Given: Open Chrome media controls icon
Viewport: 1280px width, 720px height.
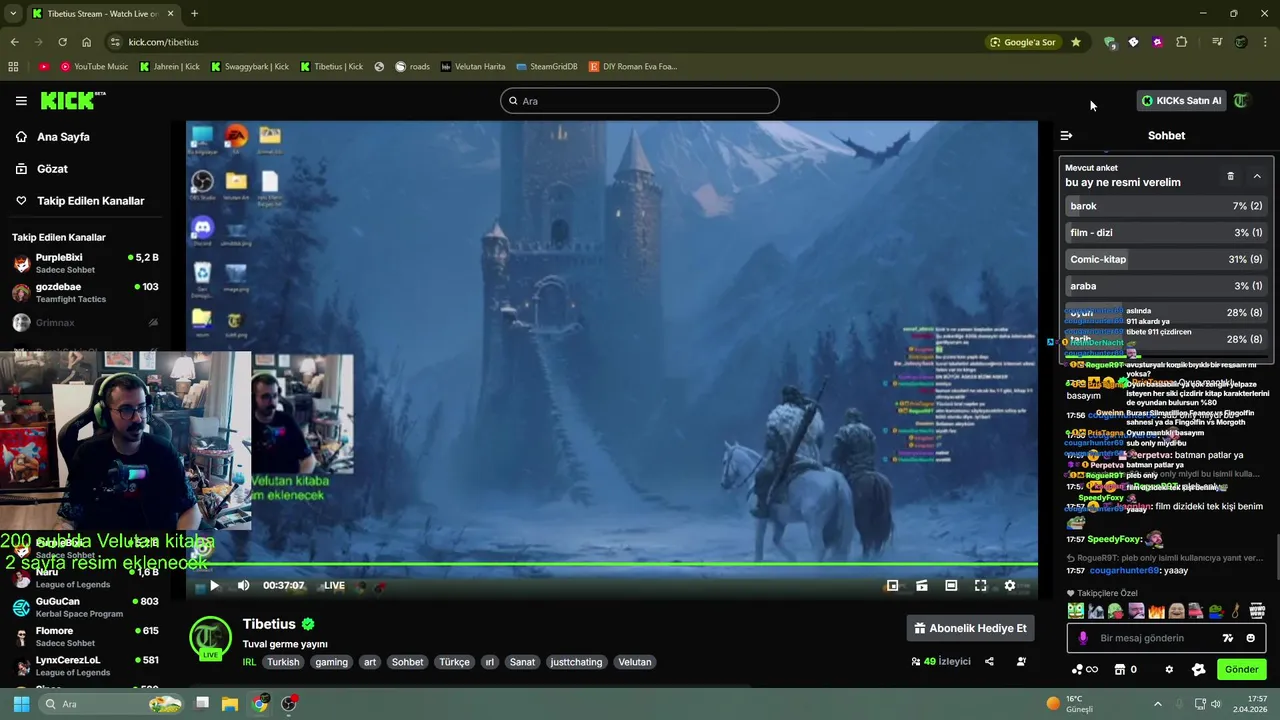Looking at the screenshot, I should tap(1217, 42).
